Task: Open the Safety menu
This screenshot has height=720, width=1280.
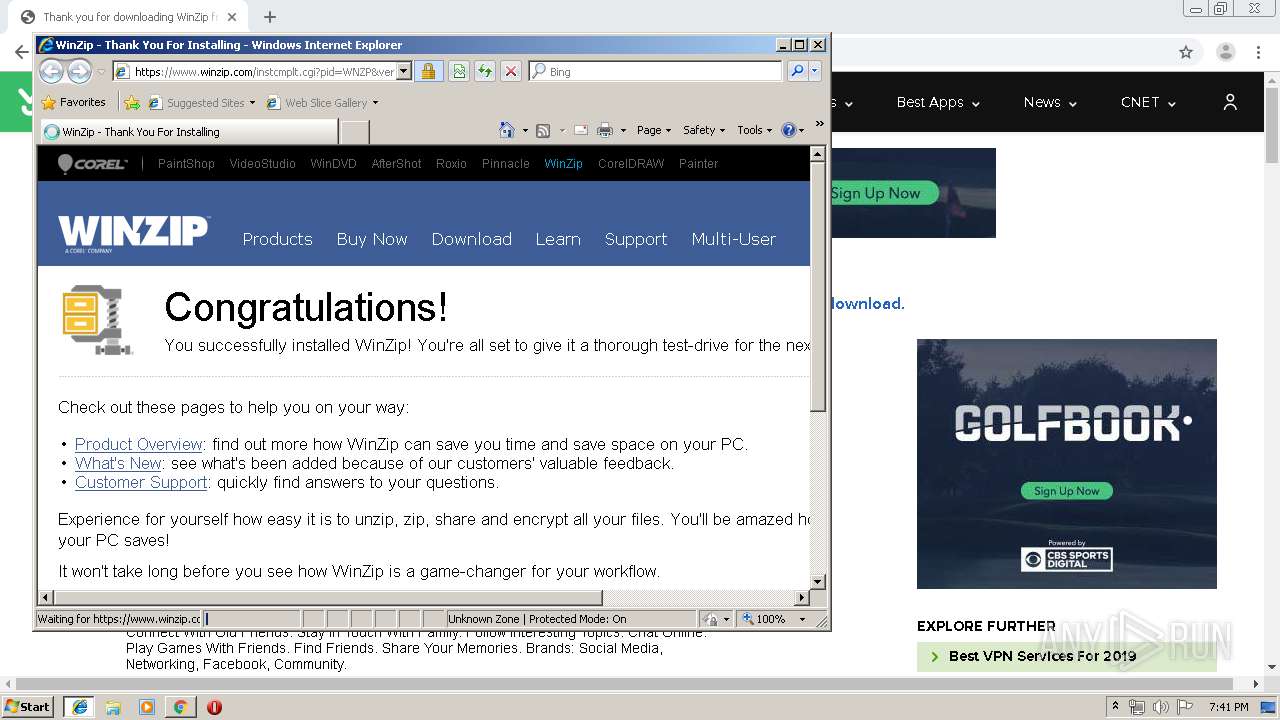Action: (704, 130)
